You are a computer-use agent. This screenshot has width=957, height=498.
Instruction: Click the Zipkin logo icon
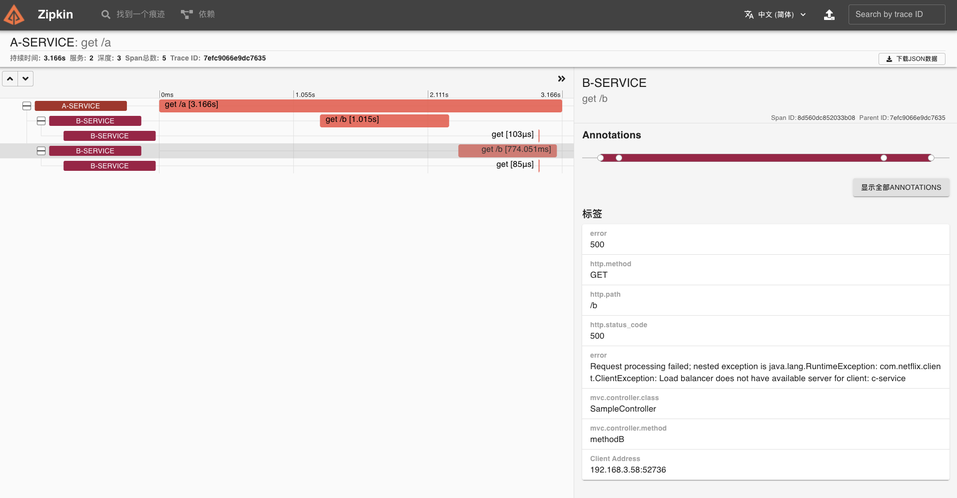14,15
